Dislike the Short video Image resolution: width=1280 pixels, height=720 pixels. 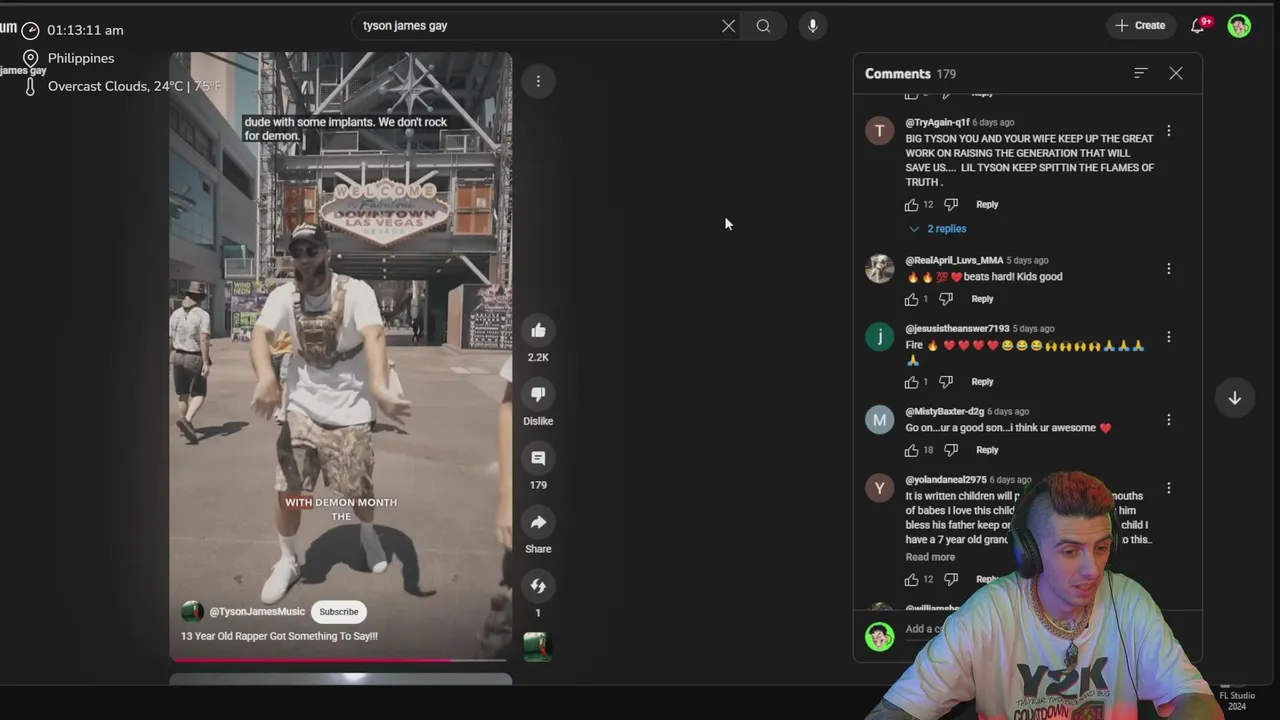click(538, 395)
